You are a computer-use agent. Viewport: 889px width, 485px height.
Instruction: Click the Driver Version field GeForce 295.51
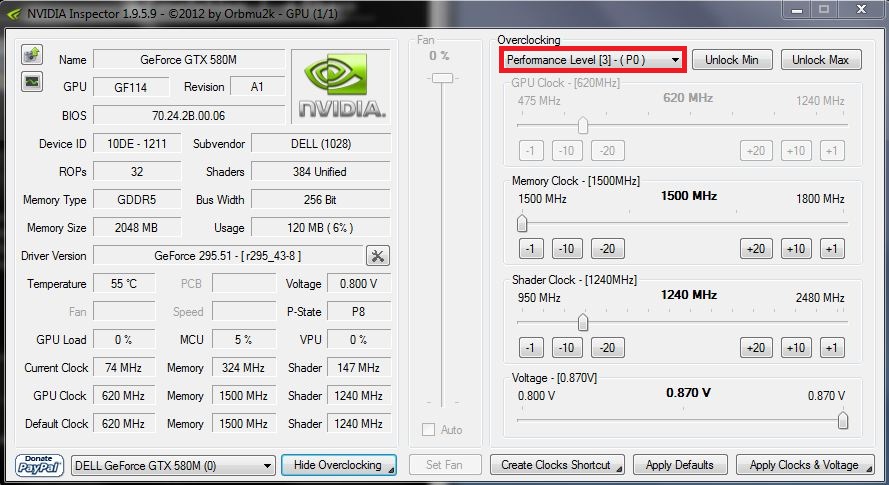228,256
